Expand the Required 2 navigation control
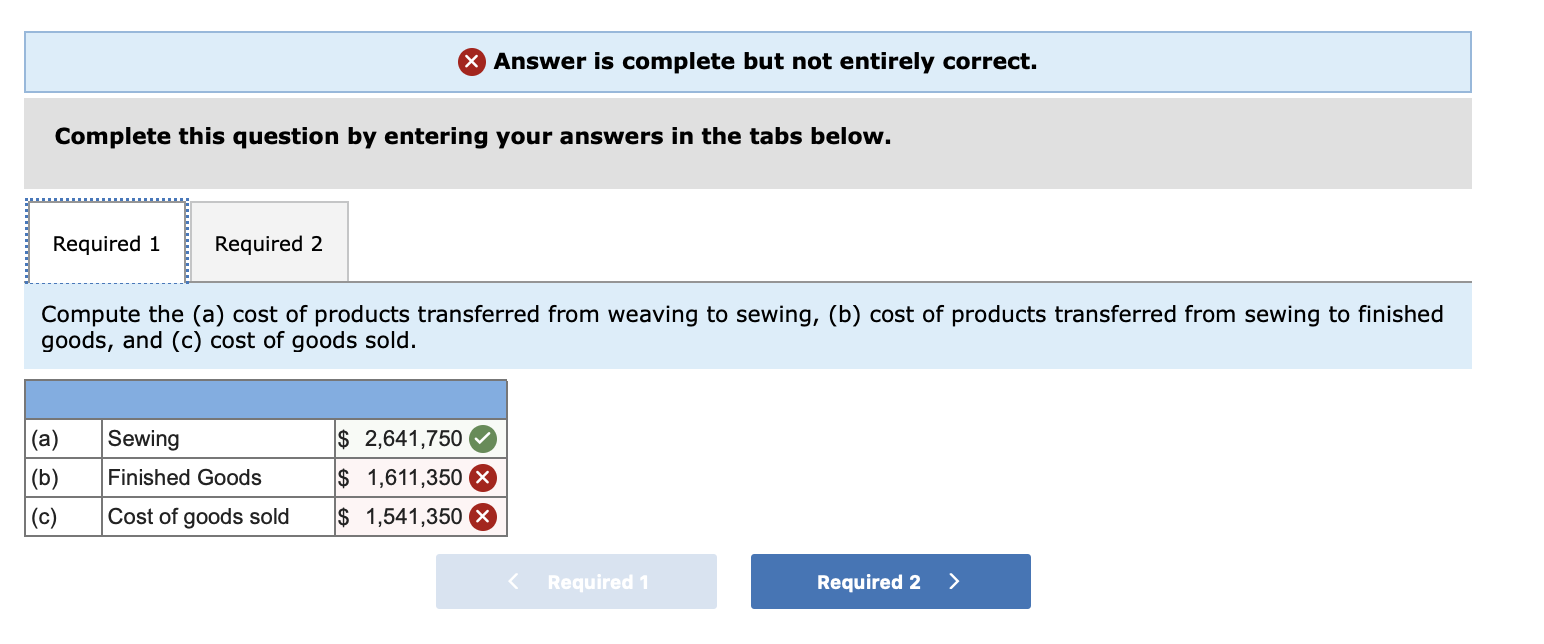Screen dimensions: 1544x644 click(x=889, y=581)
